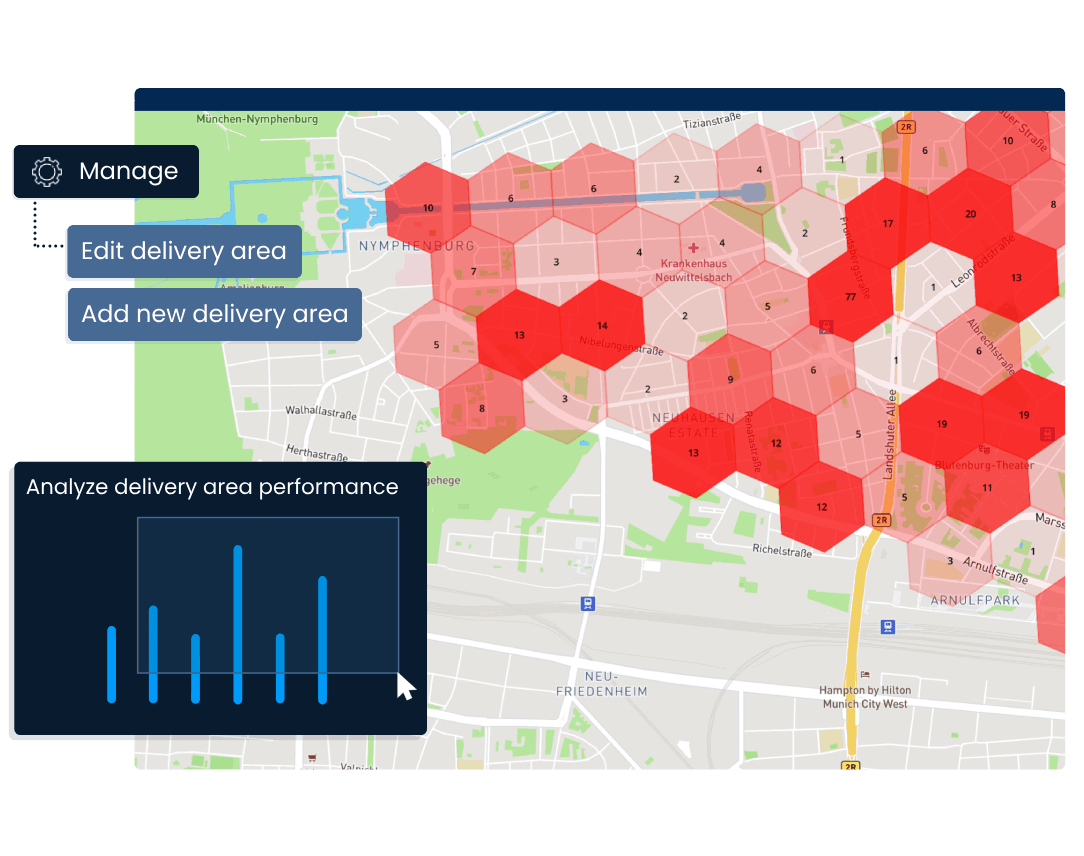Select the hexagon labeled 10 near Nymphenburg
The height and width of the screenshot is (856, 1084).
(x=427, y=208)
